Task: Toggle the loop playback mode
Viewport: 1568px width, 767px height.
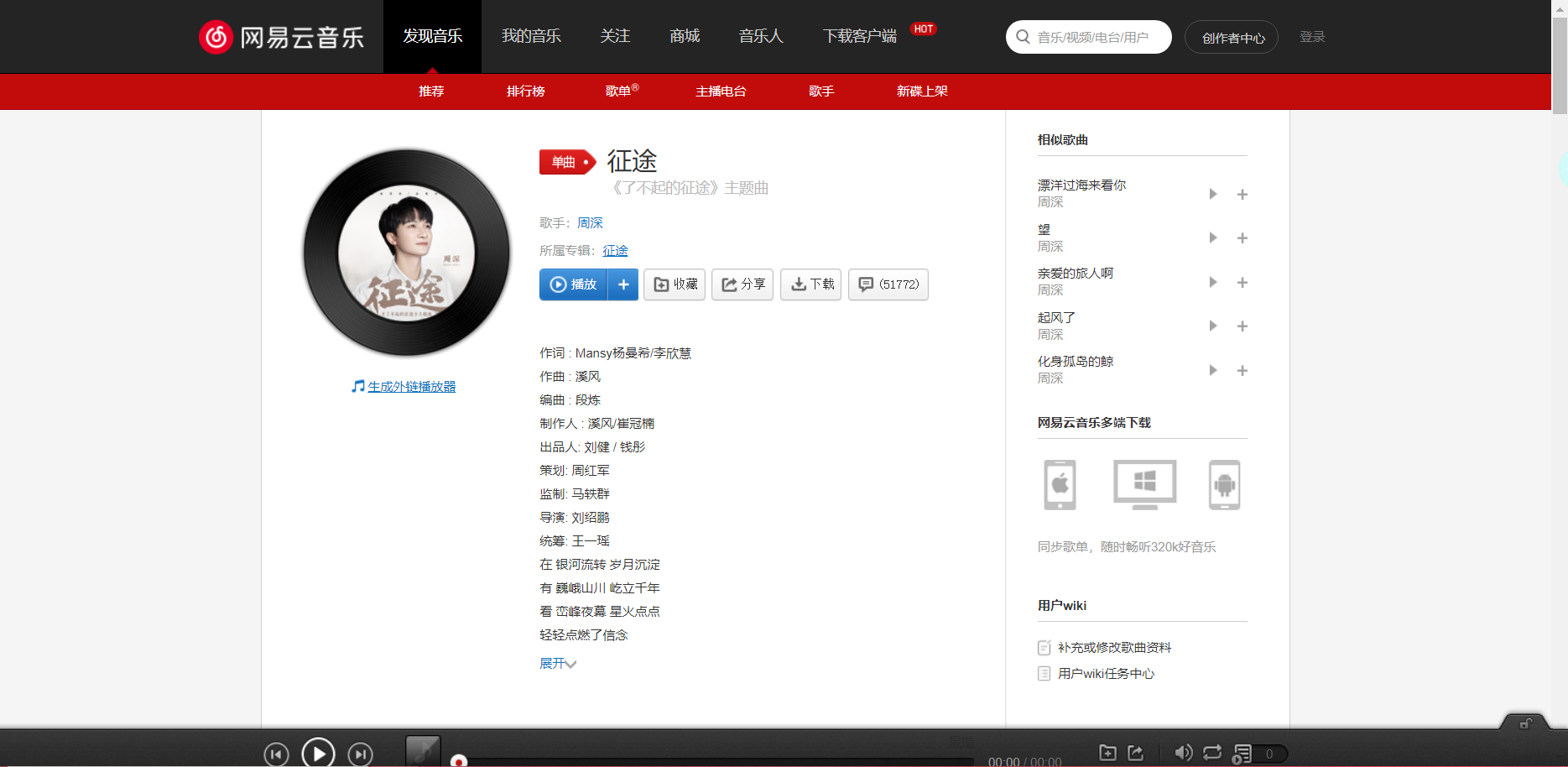Action: point(1211,753)
